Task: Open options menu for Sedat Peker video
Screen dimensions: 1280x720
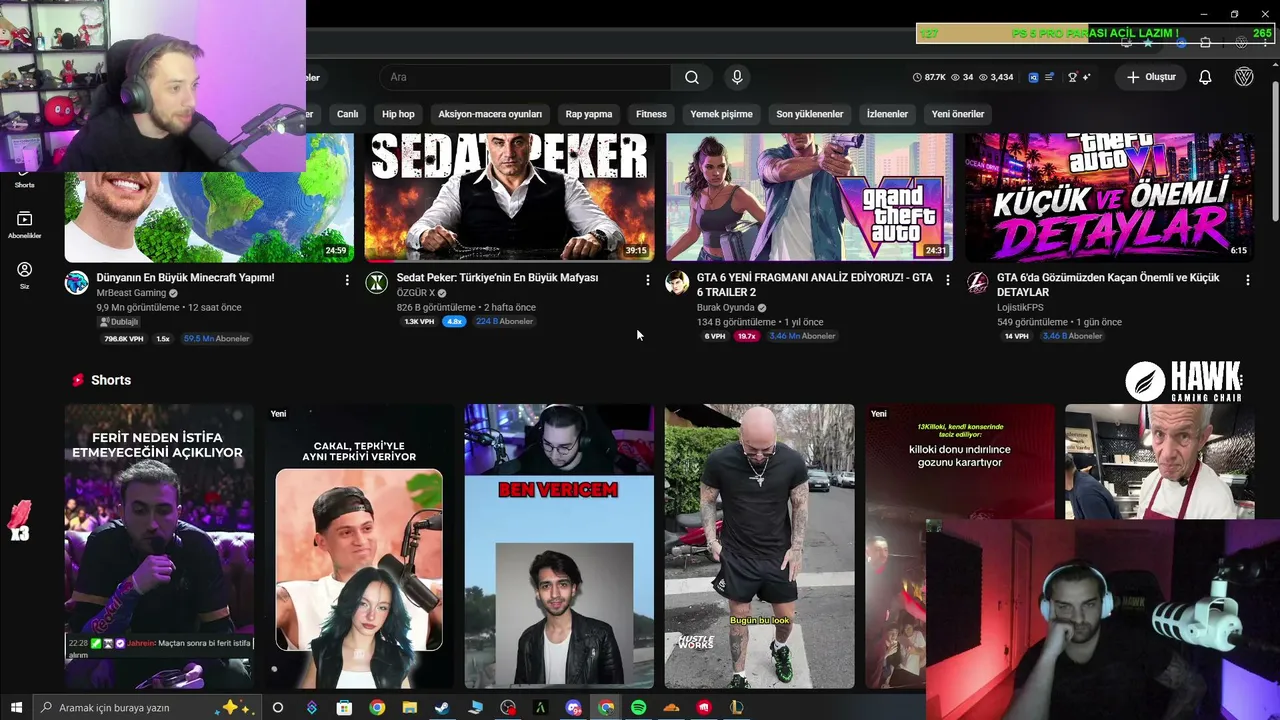Action: (647, 280)
